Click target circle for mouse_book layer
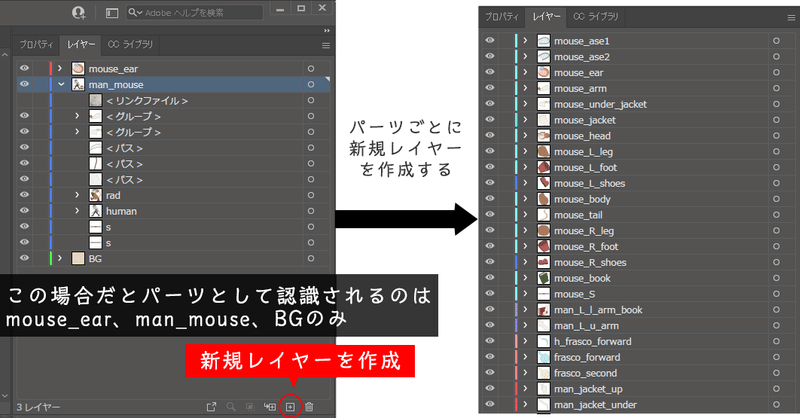Image resolution: width=800 pixels, height=418 pixels. pyautogui.click(x=776, y=278)
